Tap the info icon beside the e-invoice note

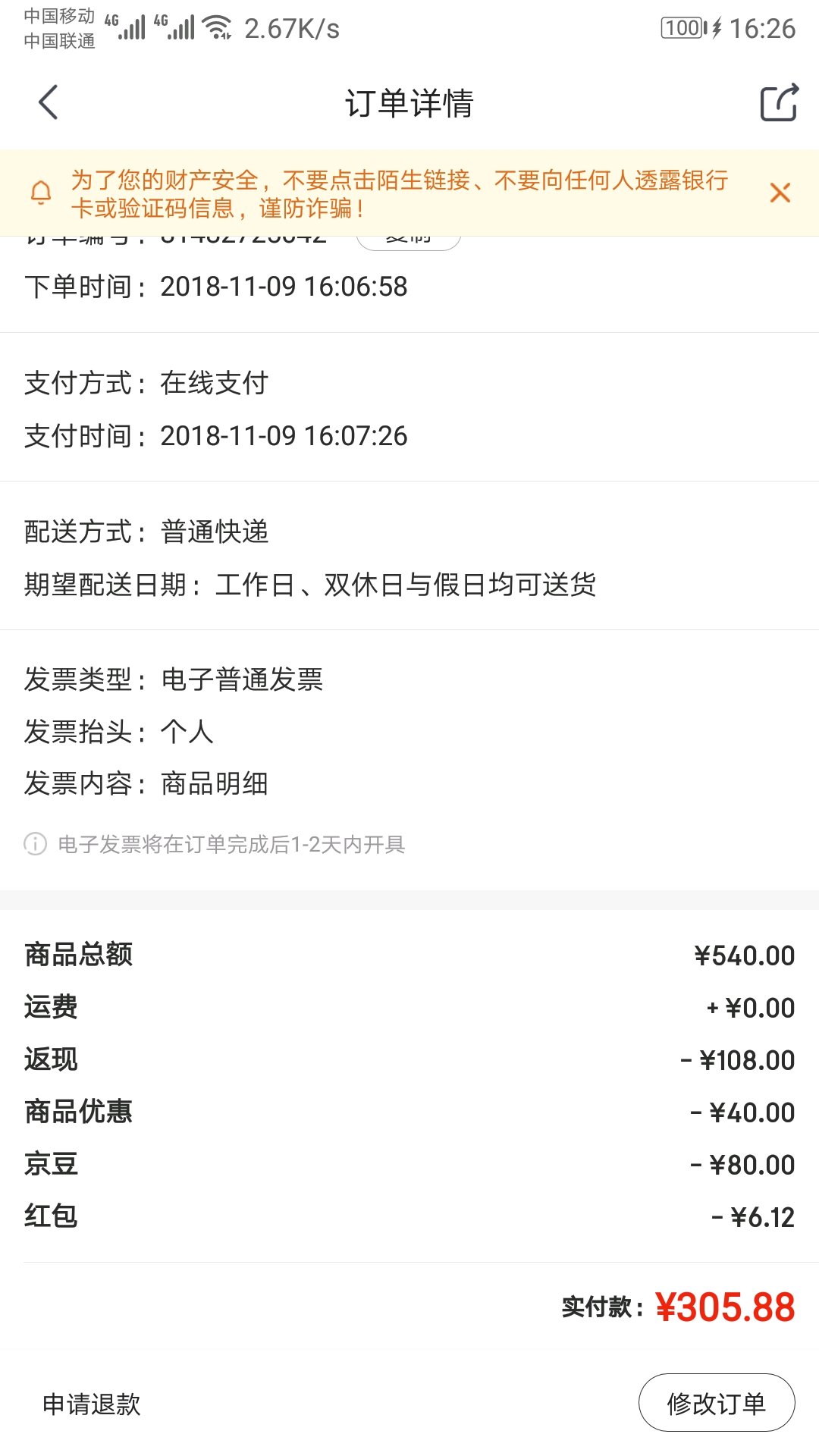click(35, 843)
